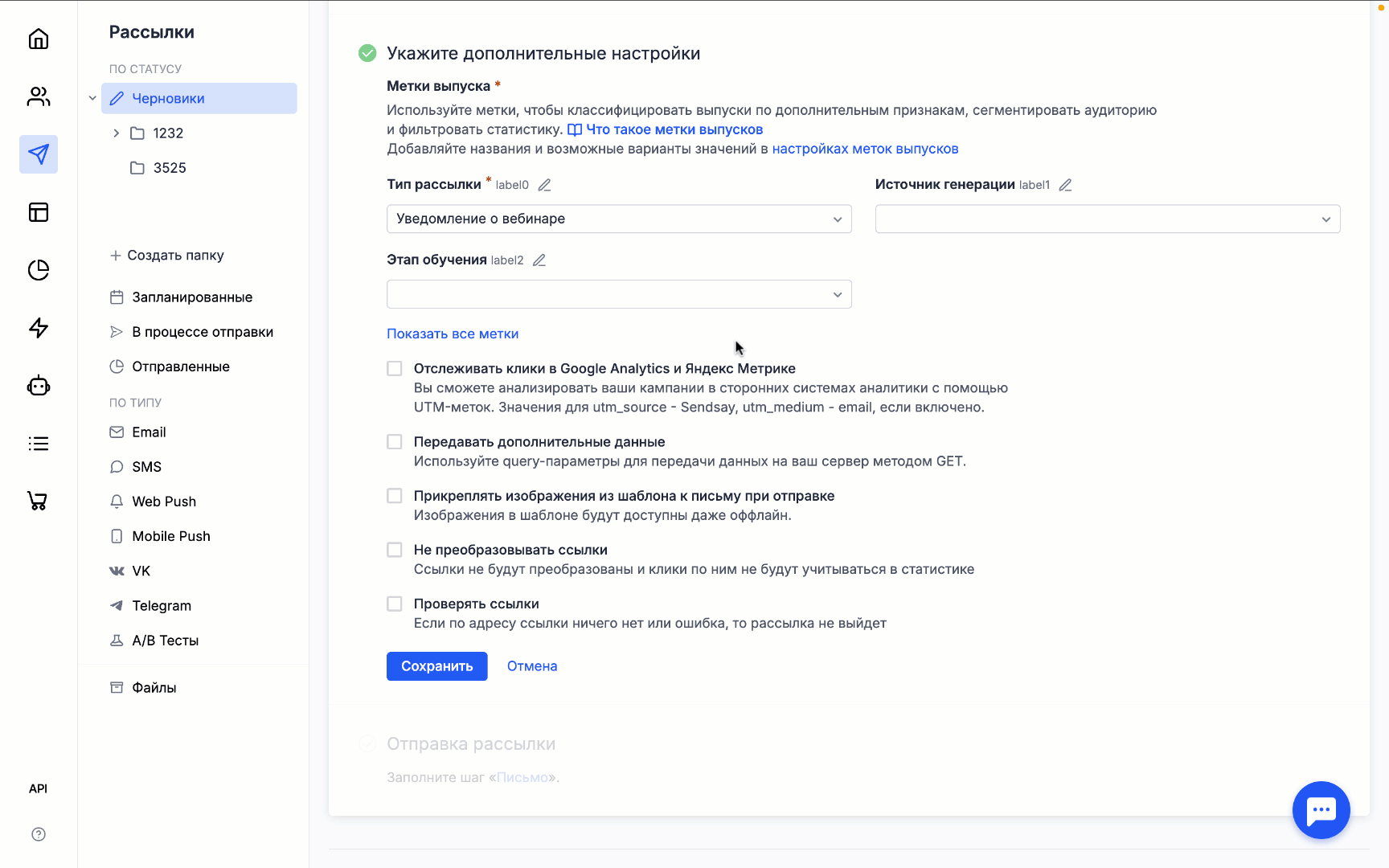The height and width of the screenshot is (868, 1389).
Task: Open the live chat bubble widget
Action: point(1321,810)
